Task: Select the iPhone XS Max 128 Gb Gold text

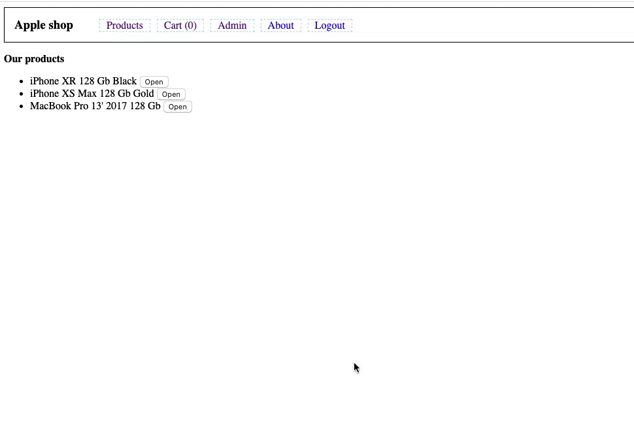Action: pyautogui.click(x=92, y=94)
